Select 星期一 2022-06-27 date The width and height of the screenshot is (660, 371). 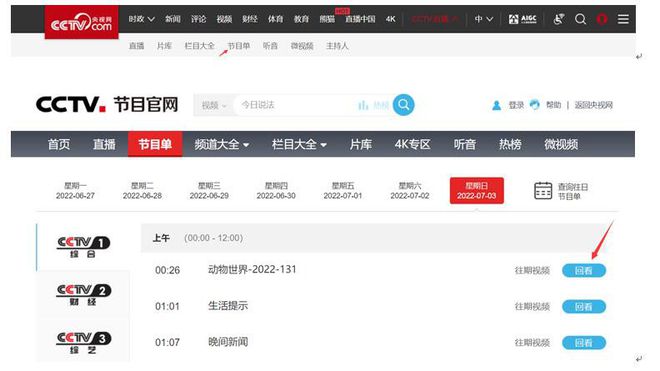[x=75, y=191]
